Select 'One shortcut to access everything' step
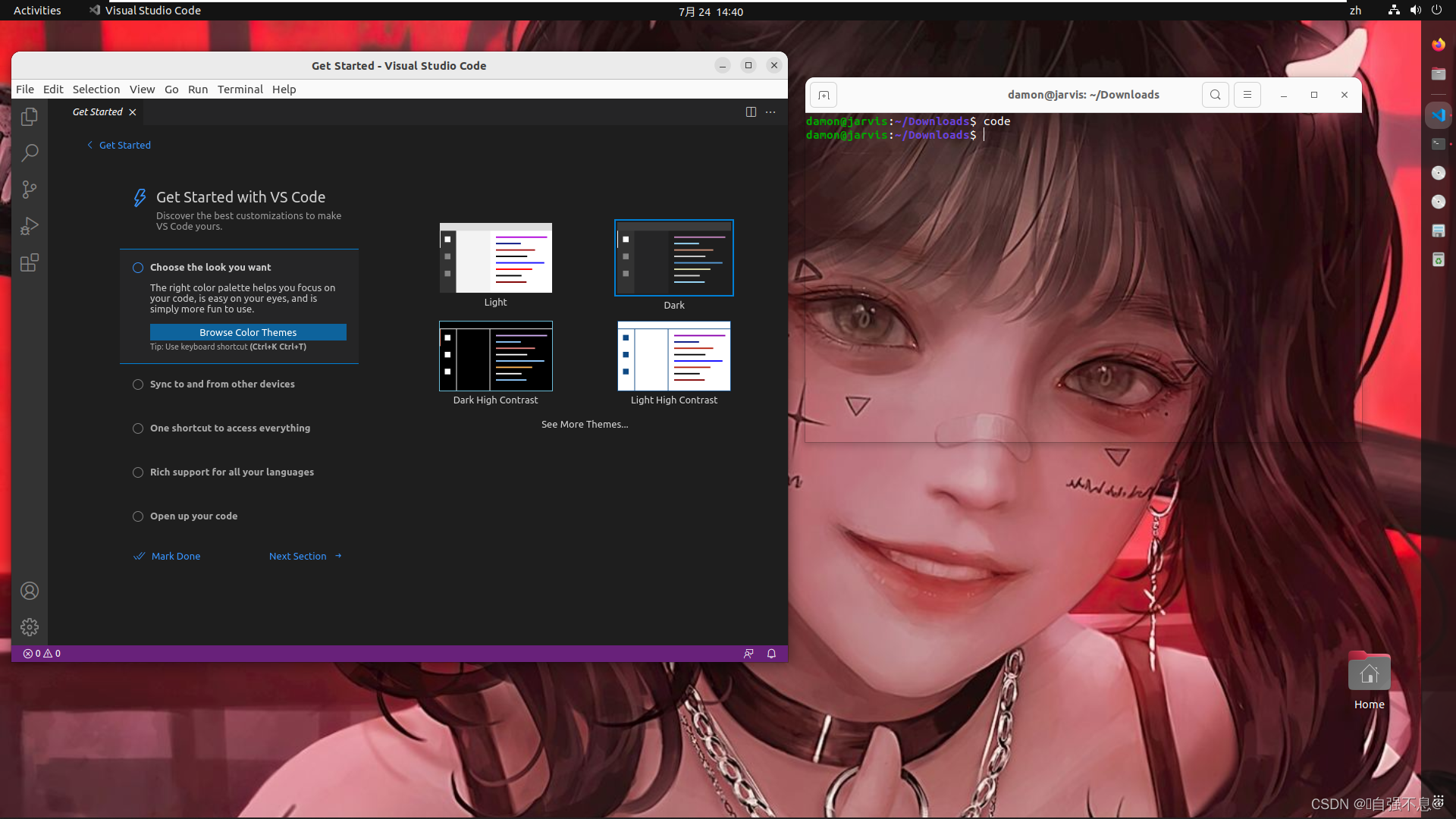Viewport: 1456px width, 819px height. (x=230, y=428)
